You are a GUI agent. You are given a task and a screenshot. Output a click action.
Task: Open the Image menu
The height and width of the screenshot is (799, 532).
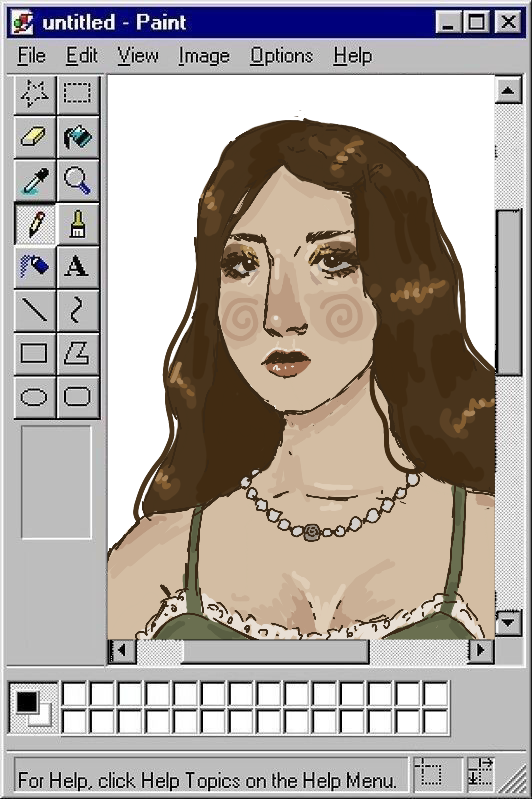pyautogui.click(x=204, y=56)
